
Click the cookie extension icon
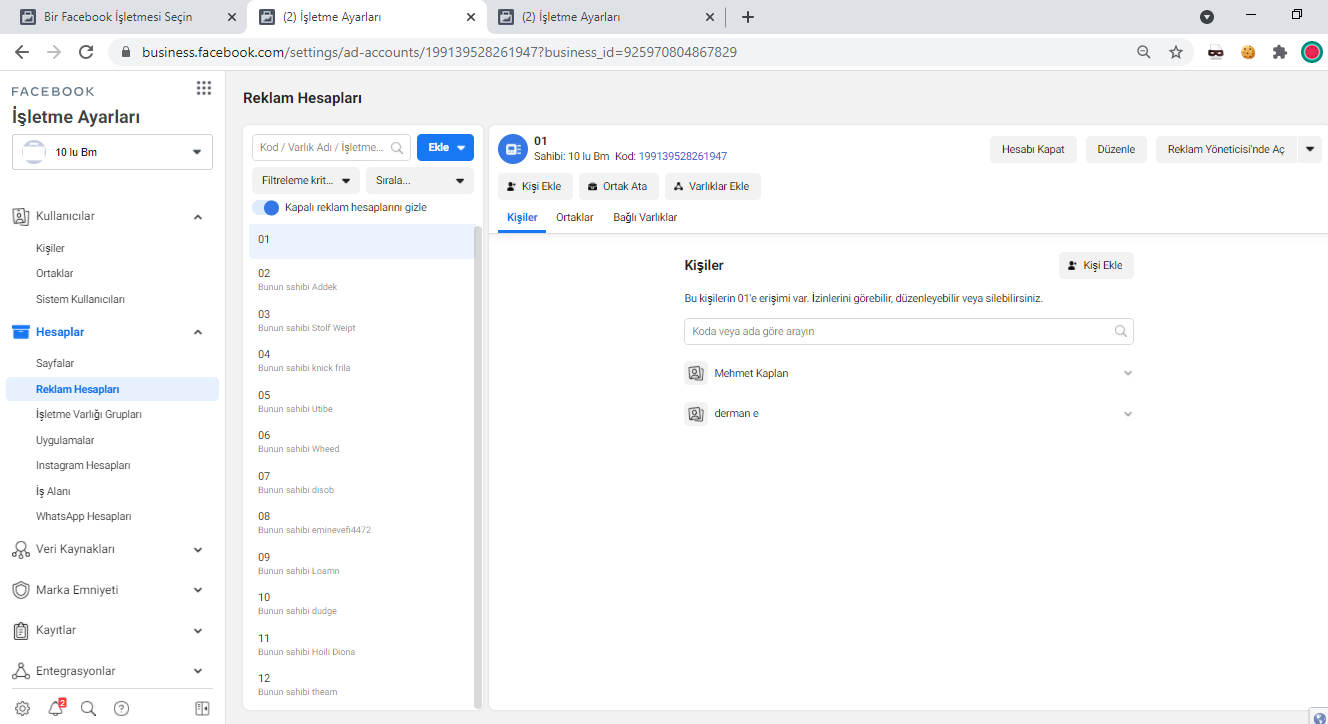pyautogui.click(x=1248, y=52)
